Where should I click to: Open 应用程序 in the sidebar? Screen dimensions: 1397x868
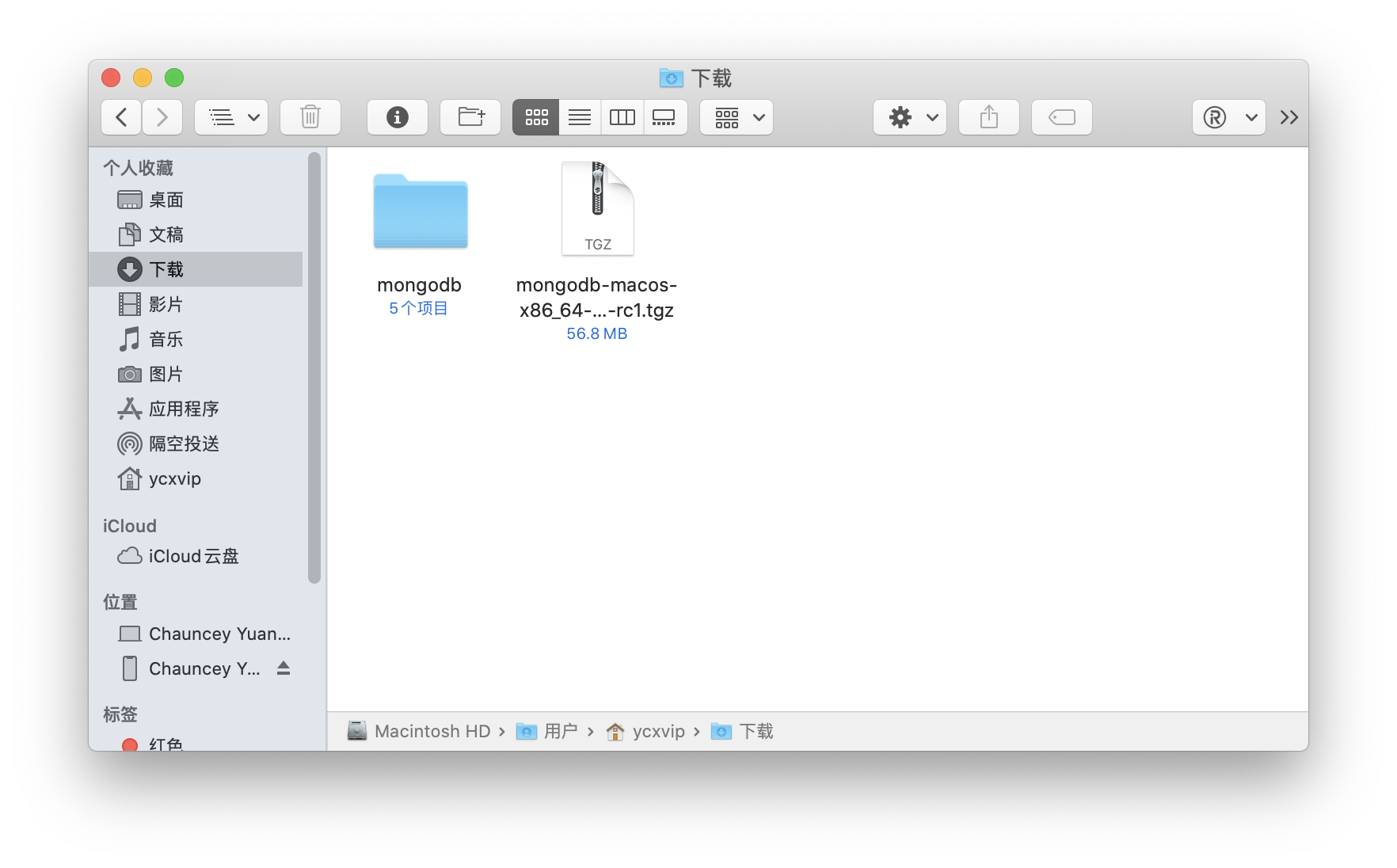196,409
